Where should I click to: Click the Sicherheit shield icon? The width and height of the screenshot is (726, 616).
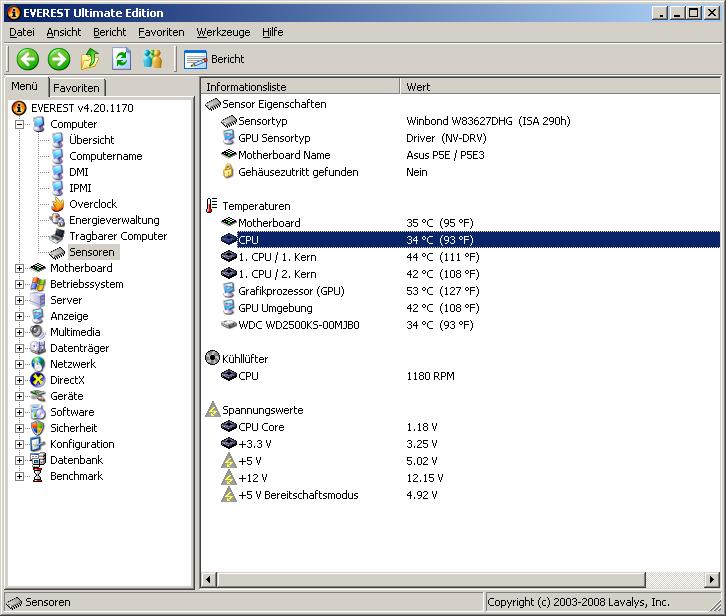pyautogui.click(x=38, y=428)
